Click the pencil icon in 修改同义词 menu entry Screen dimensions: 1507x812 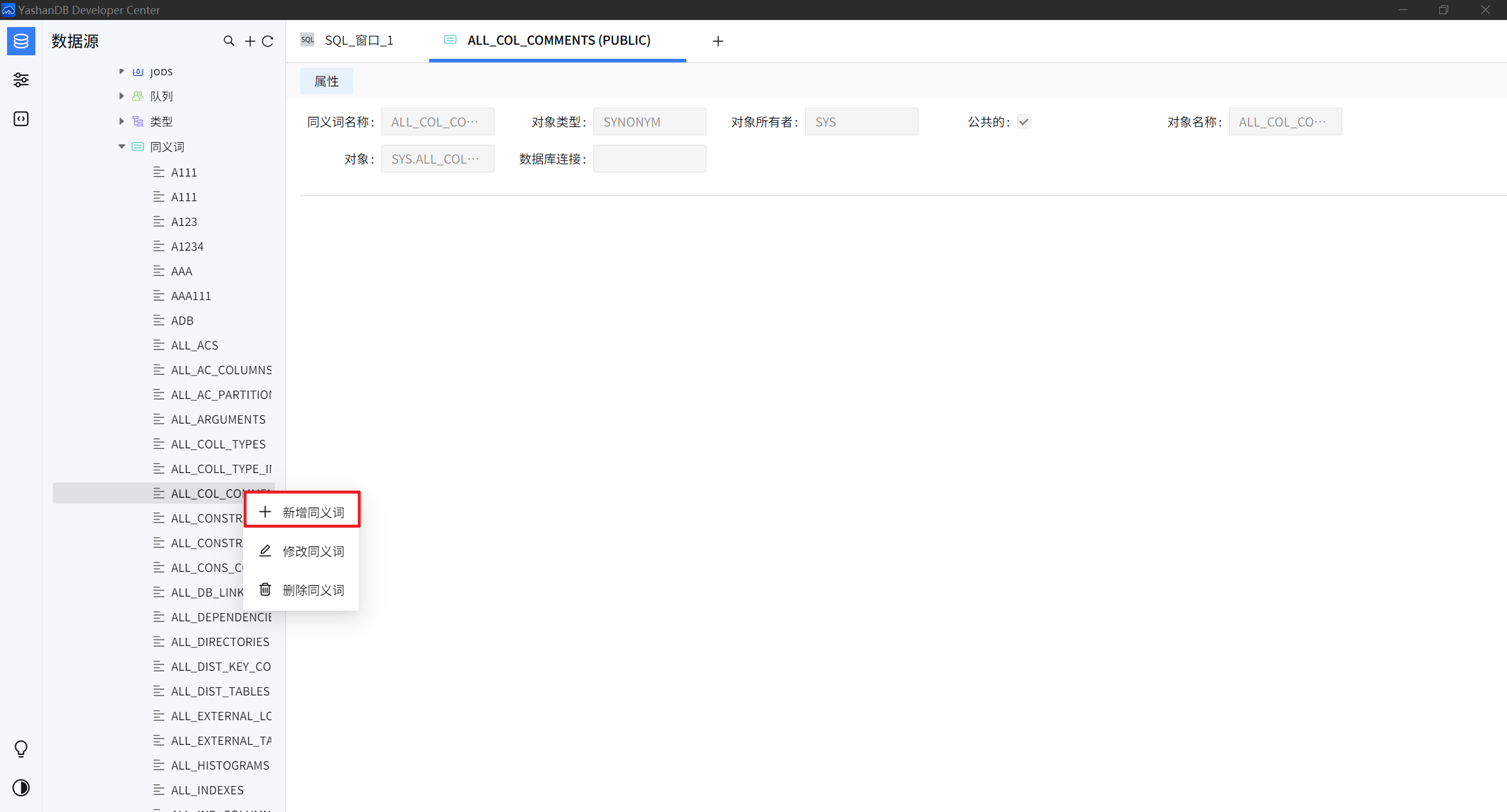pyautogui.click(x=265, y=551)
